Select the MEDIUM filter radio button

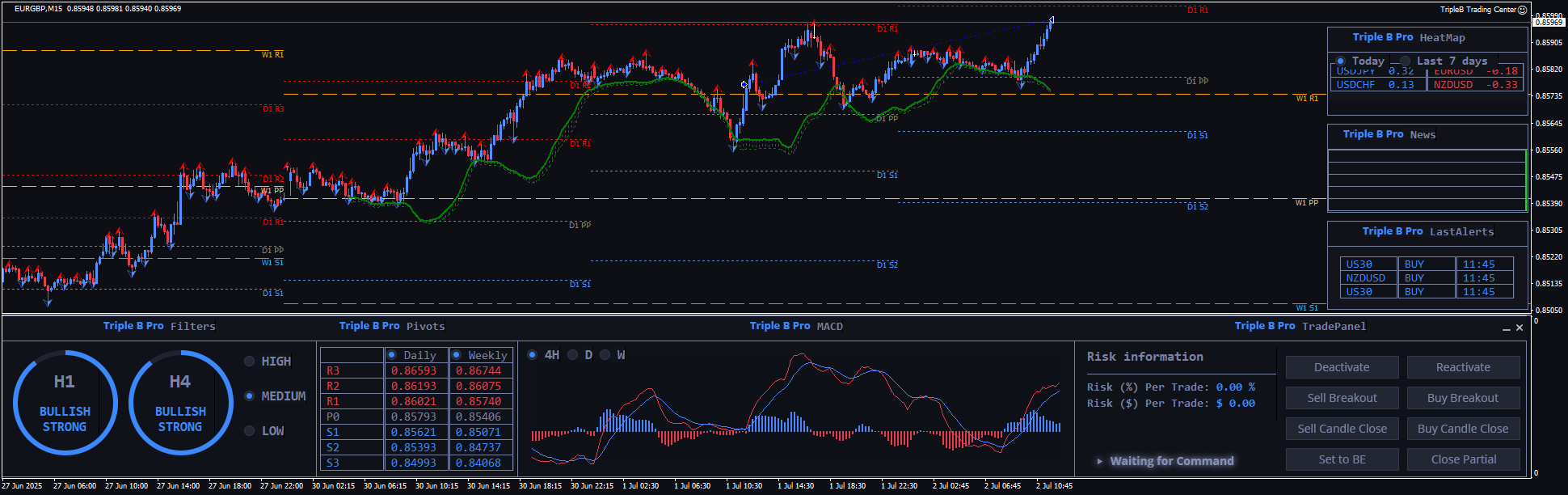pos(250,396)
